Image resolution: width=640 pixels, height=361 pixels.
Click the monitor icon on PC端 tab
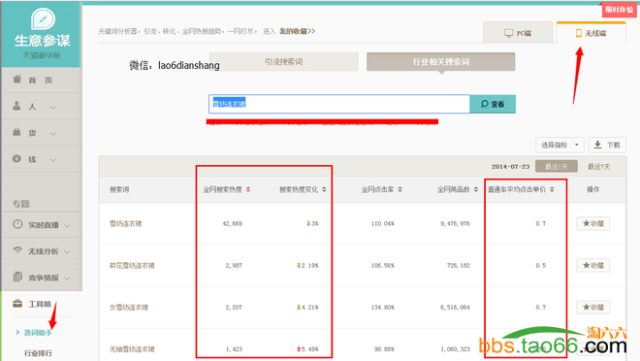(x=509, y=33)
